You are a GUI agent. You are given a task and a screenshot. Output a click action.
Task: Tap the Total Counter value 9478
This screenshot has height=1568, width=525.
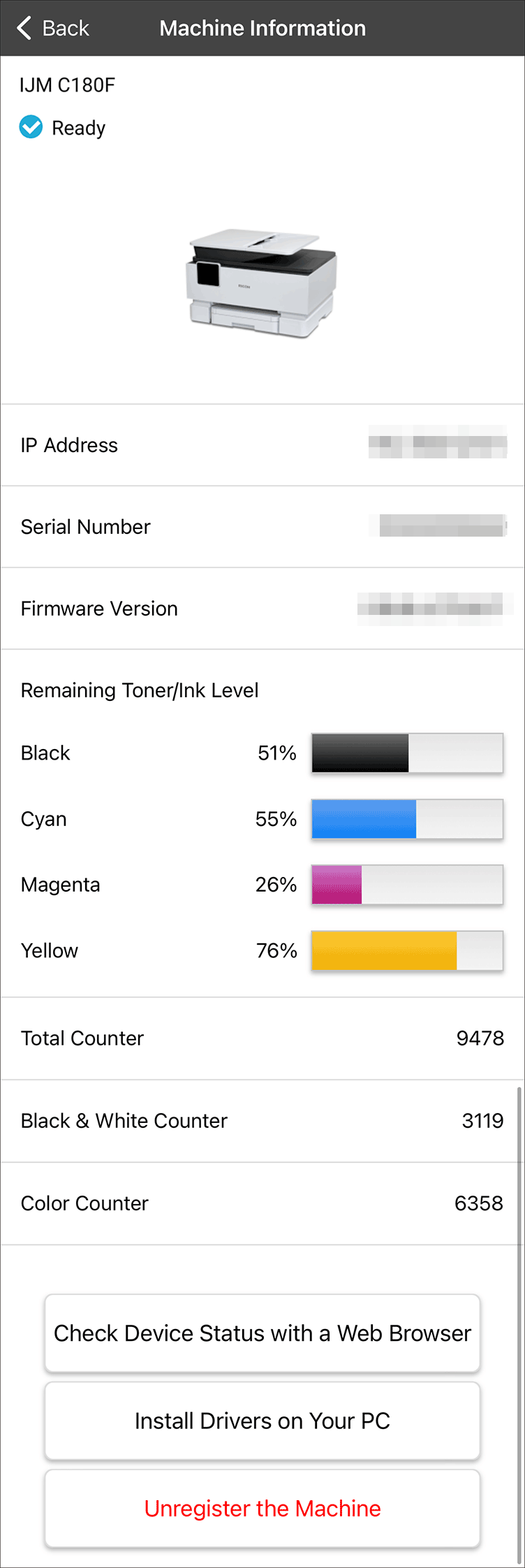point(480,1038)
